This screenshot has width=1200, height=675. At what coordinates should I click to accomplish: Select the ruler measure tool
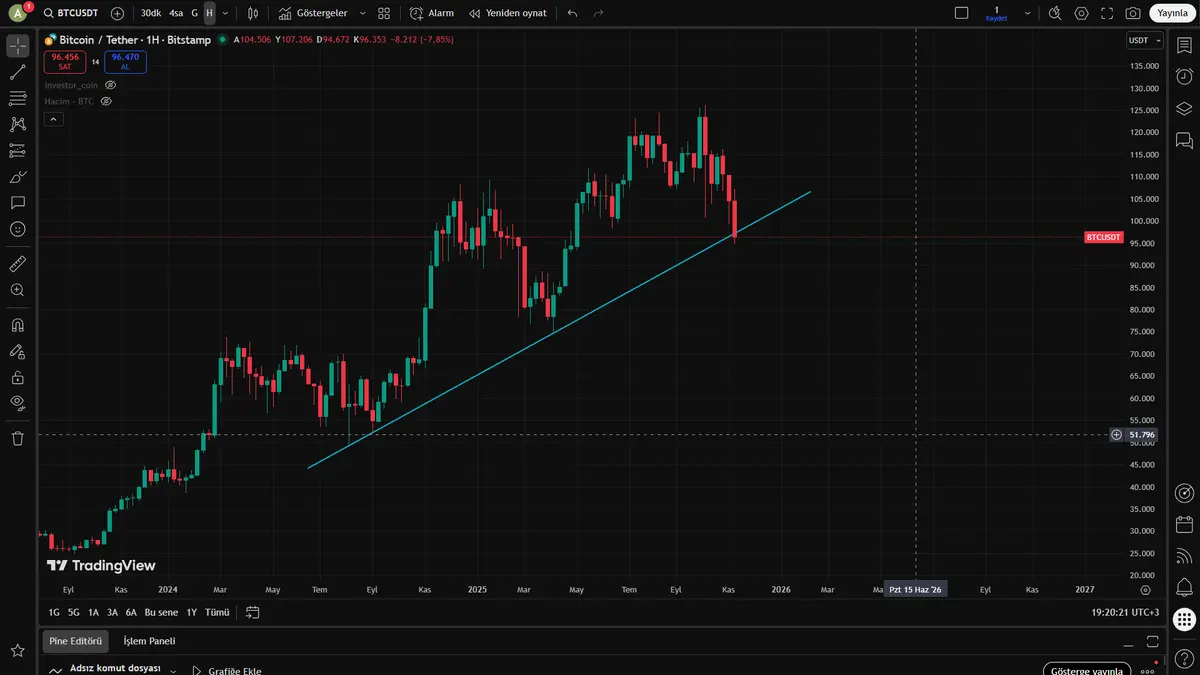tap(17, 264)
